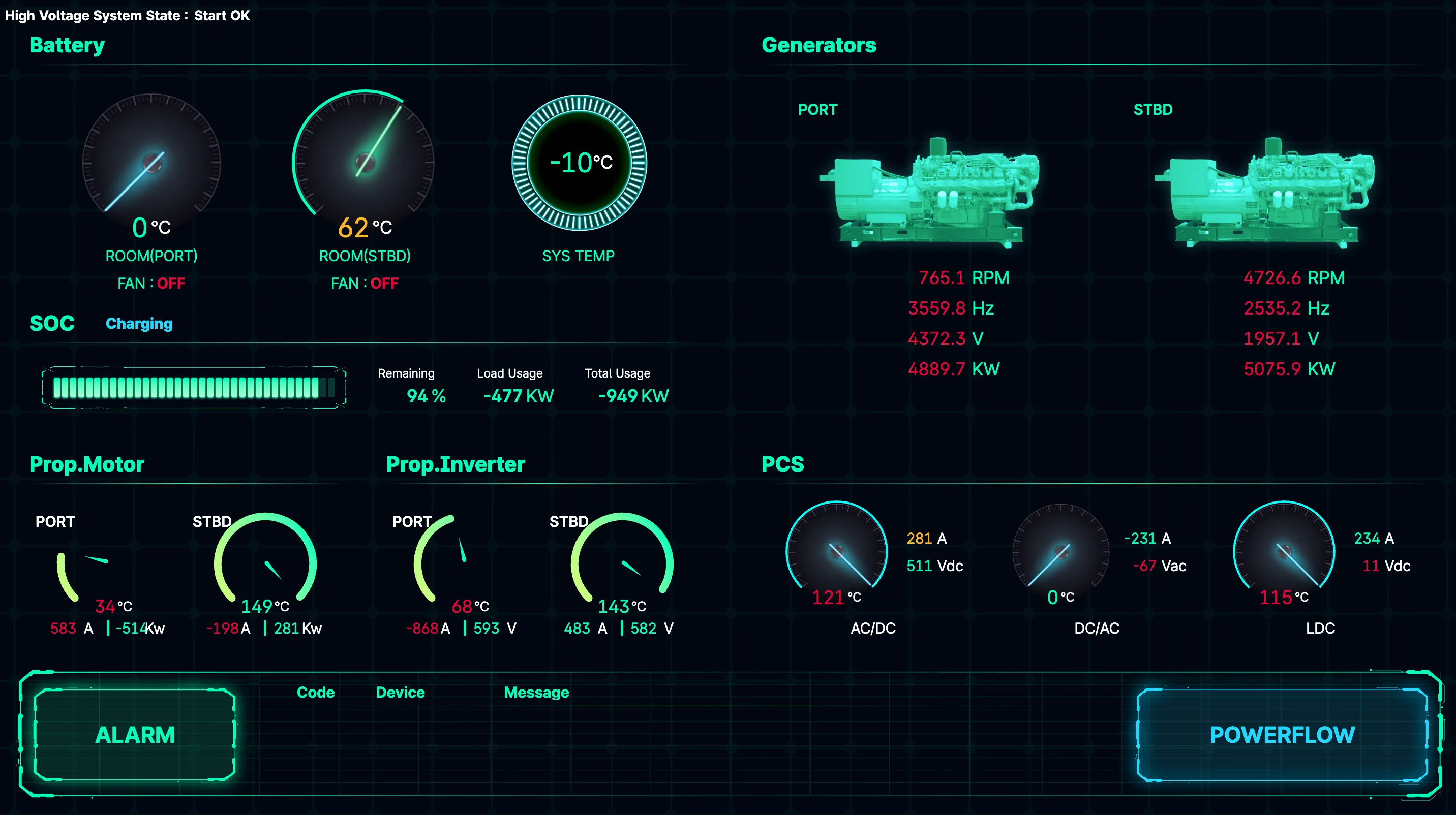Click the SYS TEMP circular indicator
The width and height of the screenshot is (1456, 815).
(579, 163)
